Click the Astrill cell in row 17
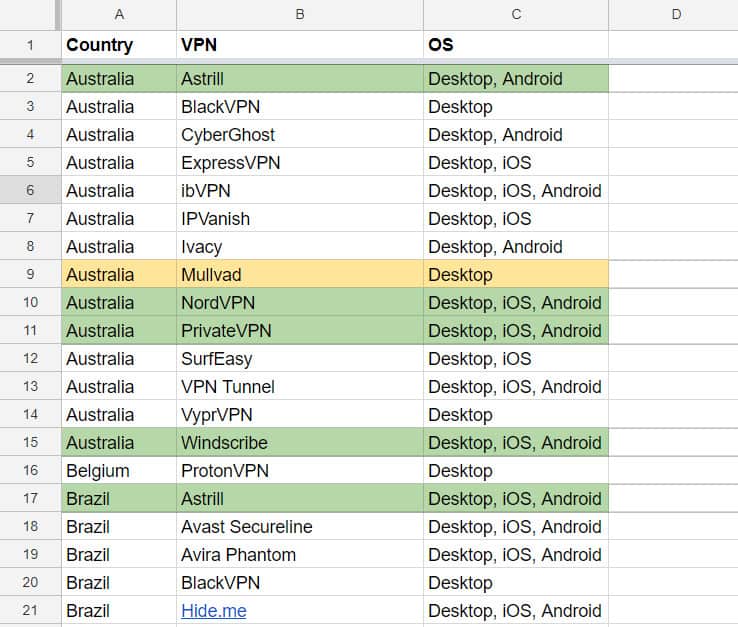The image size is (738, 627). pos(300,498)
